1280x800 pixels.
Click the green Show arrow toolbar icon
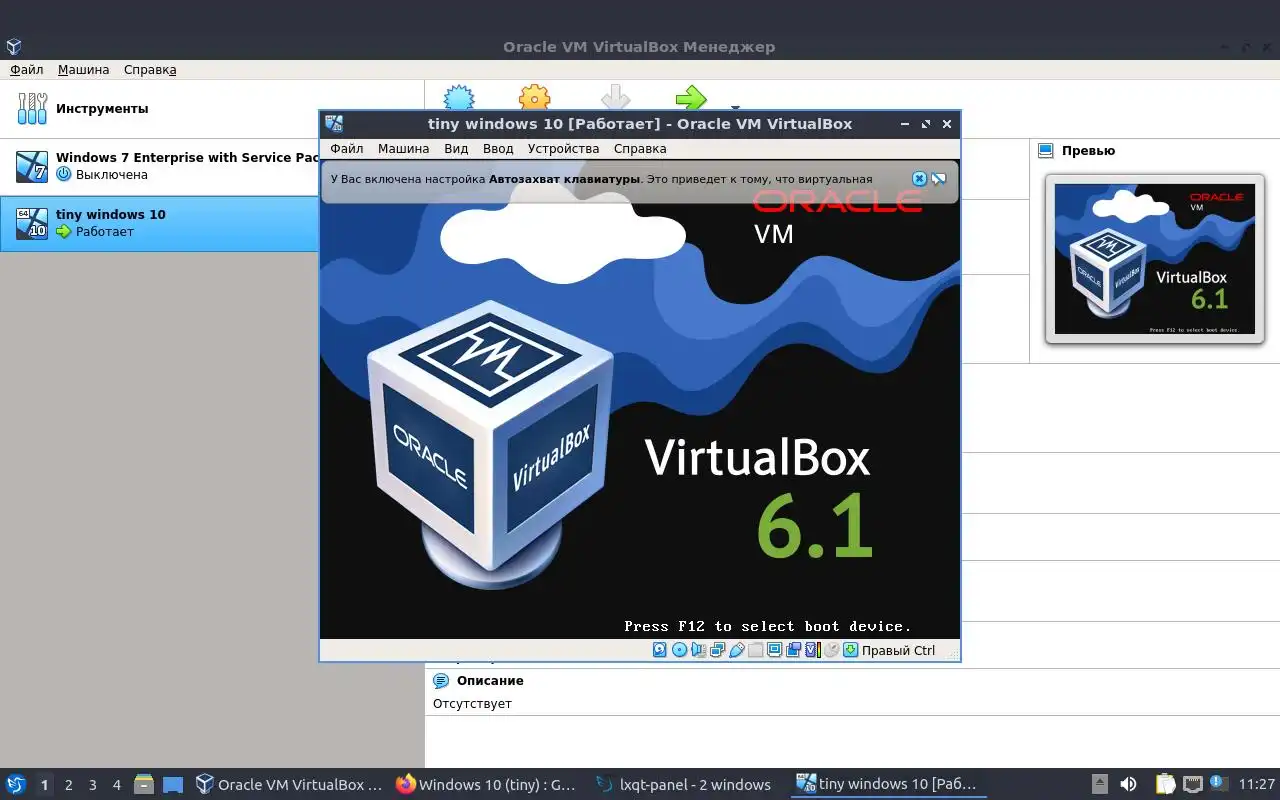691,97
